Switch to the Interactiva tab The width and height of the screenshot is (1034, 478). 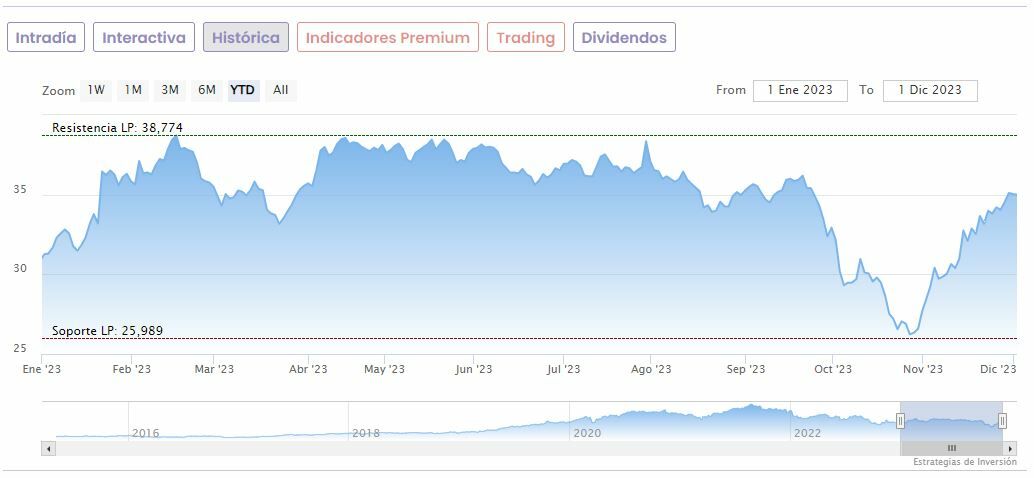click(144, 38)
